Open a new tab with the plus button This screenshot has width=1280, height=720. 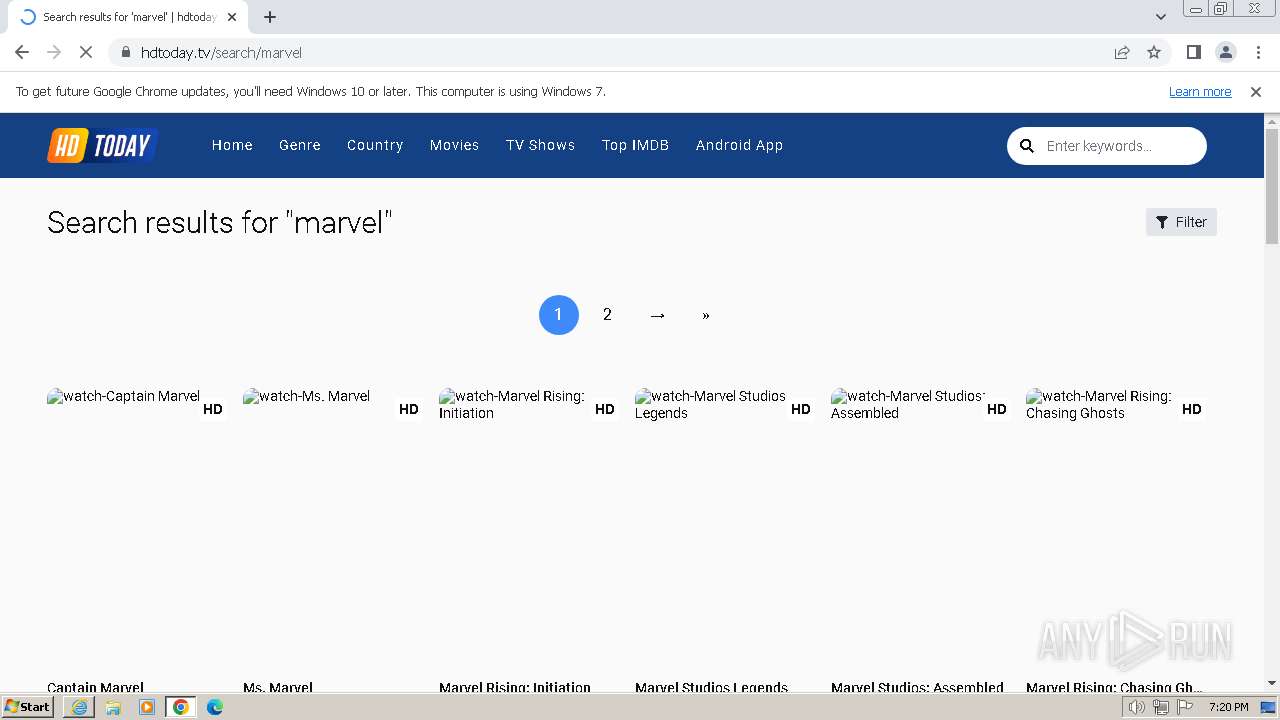click(270, 17)
